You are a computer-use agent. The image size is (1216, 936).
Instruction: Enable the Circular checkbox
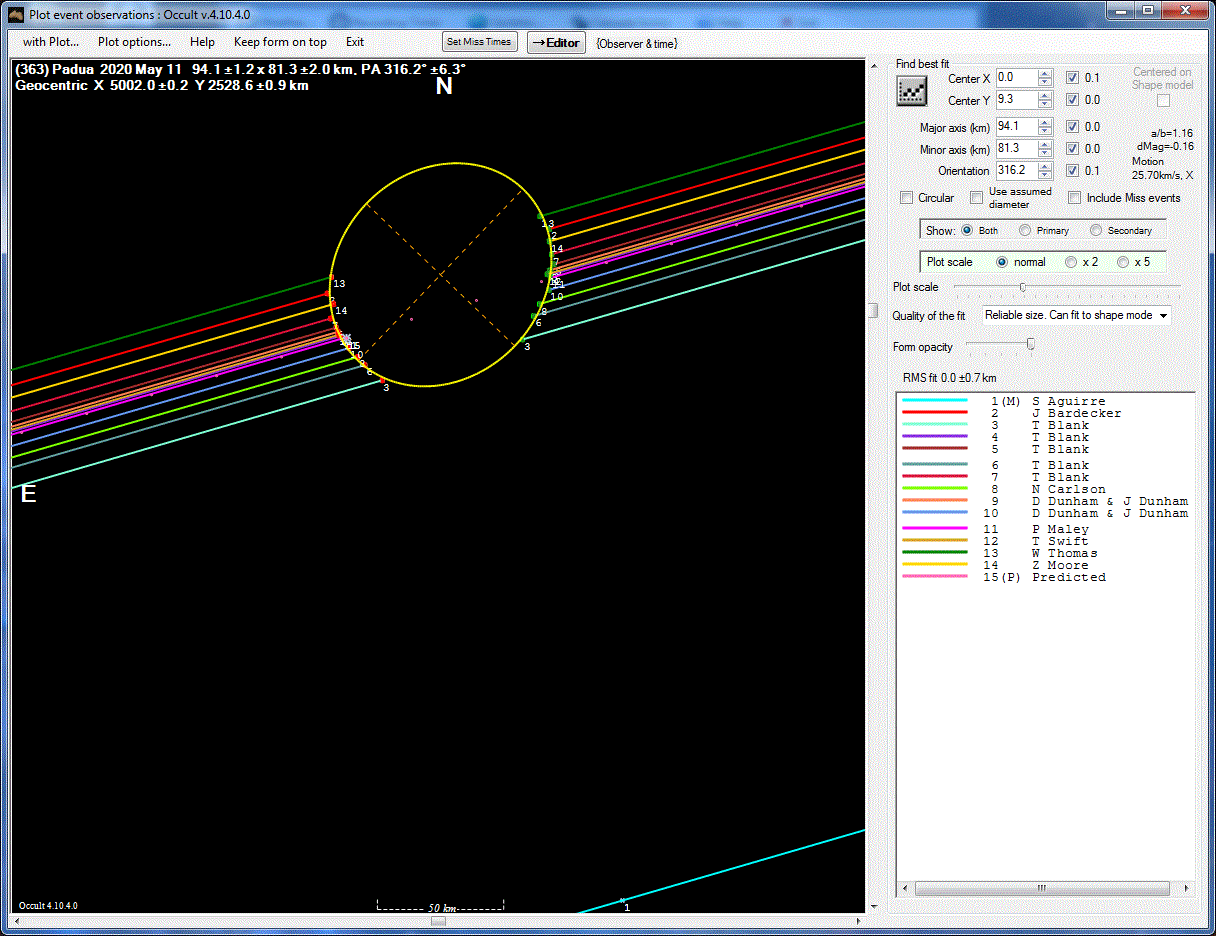click(906, 198)
